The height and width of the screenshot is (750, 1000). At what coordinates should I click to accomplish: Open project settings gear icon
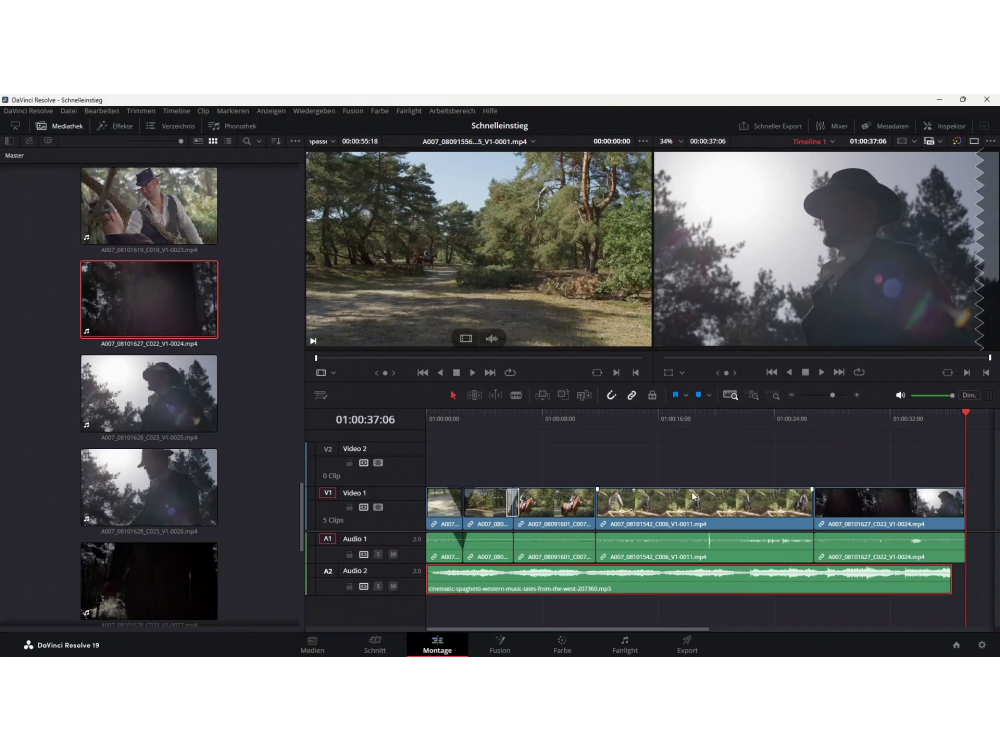point(981,645)
